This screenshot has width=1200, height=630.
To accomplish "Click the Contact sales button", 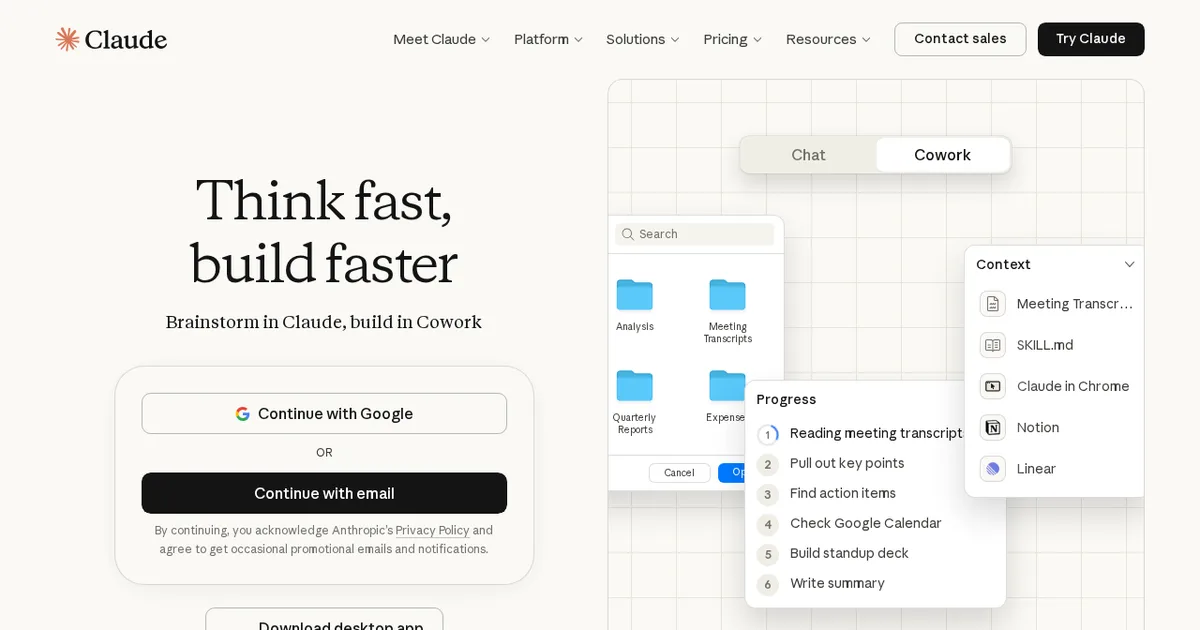I will coord(960,39).
